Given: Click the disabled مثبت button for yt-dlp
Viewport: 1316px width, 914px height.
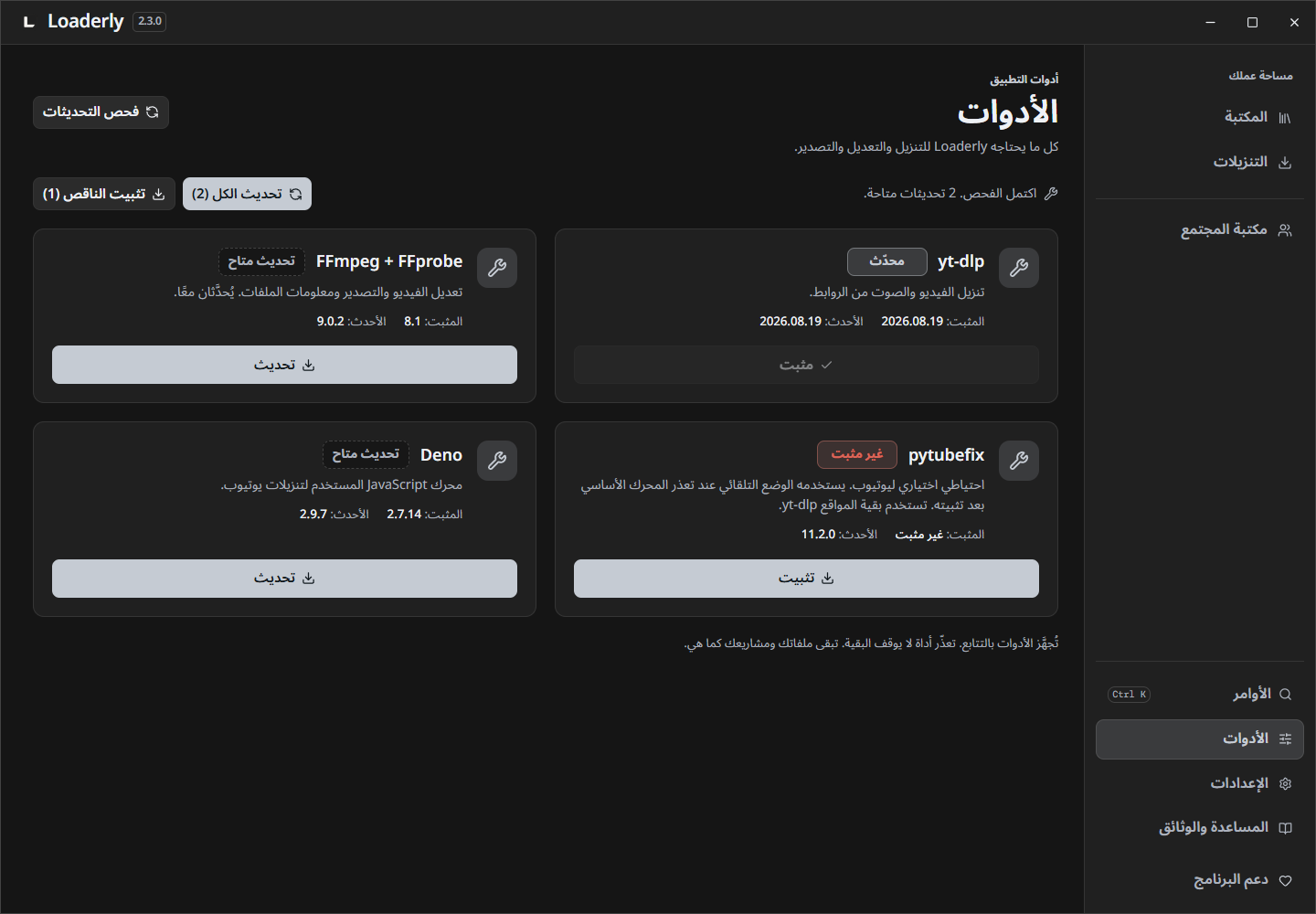Looking at the screenshot, I should click(x=806, y=365).
